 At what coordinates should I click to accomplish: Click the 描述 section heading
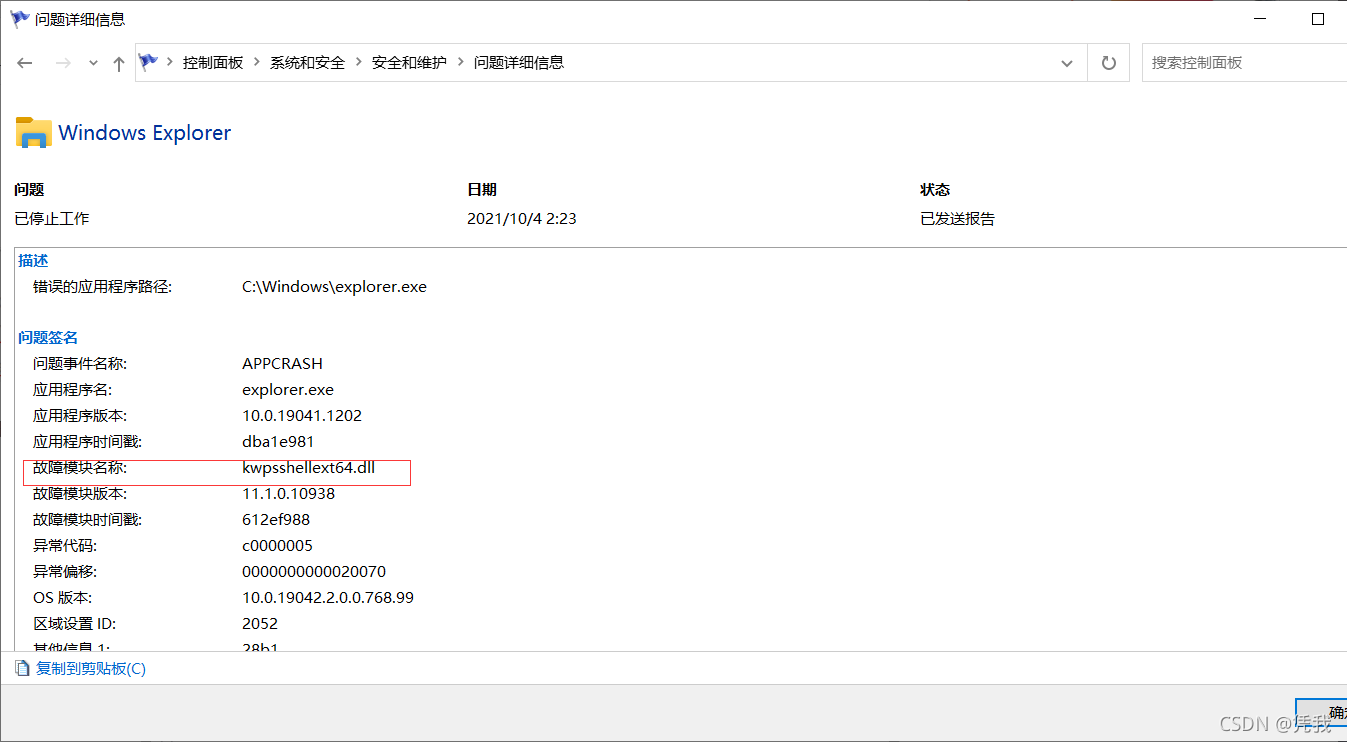tap(33, 260)
